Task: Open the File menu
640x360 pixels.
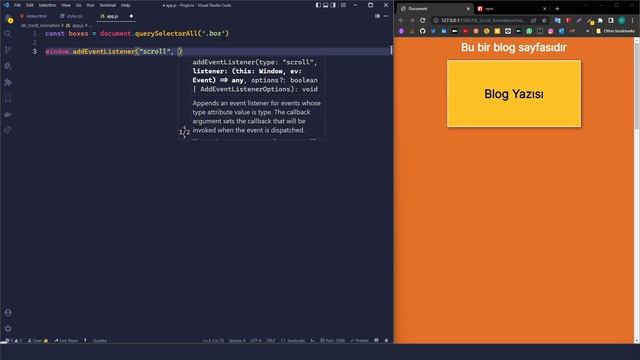Action: point(17,5)
